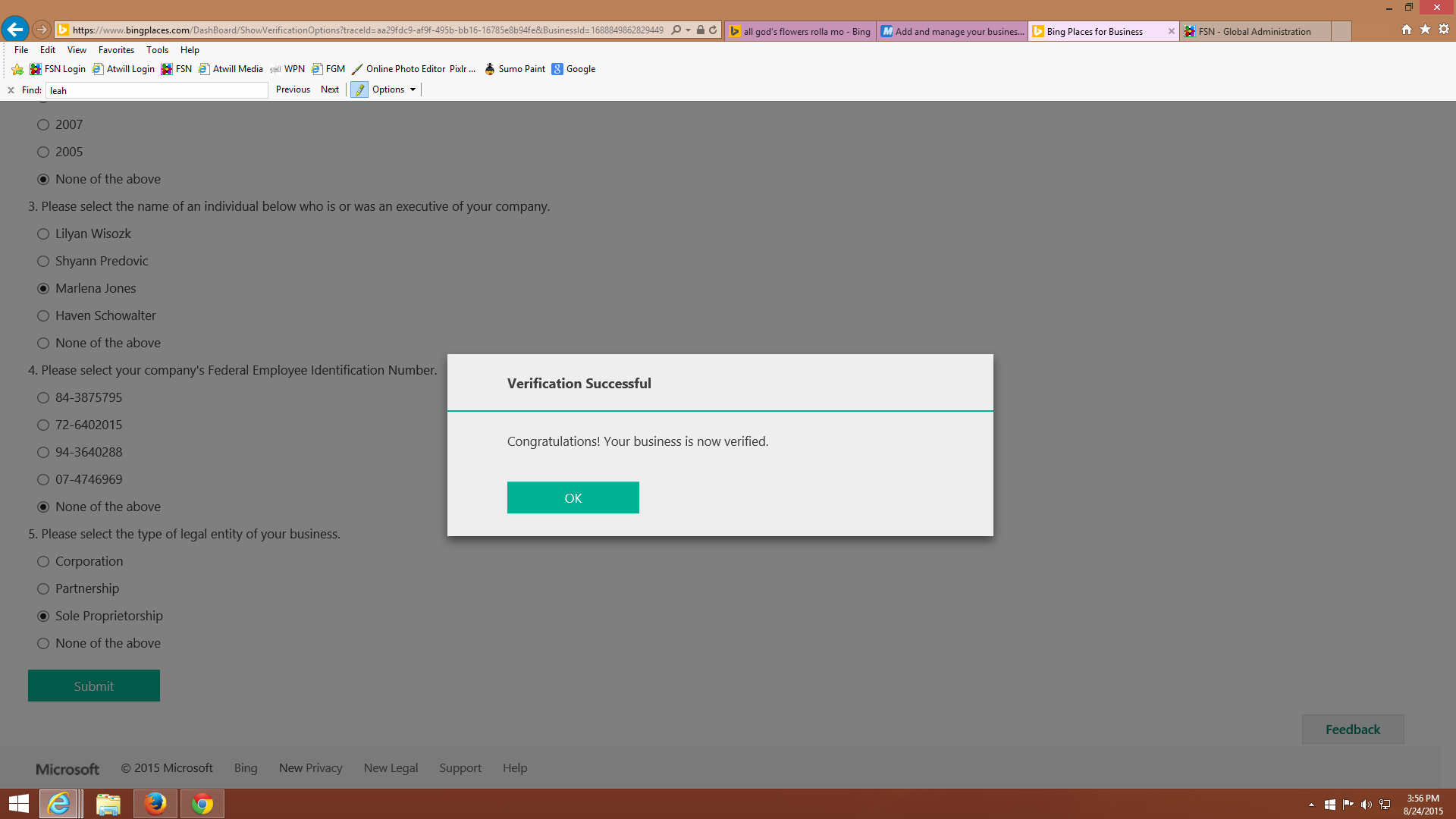The width and height of the screenshot is (1456, 819).
Task: Open File Explorer from taskbar
Action: (108, 803)
